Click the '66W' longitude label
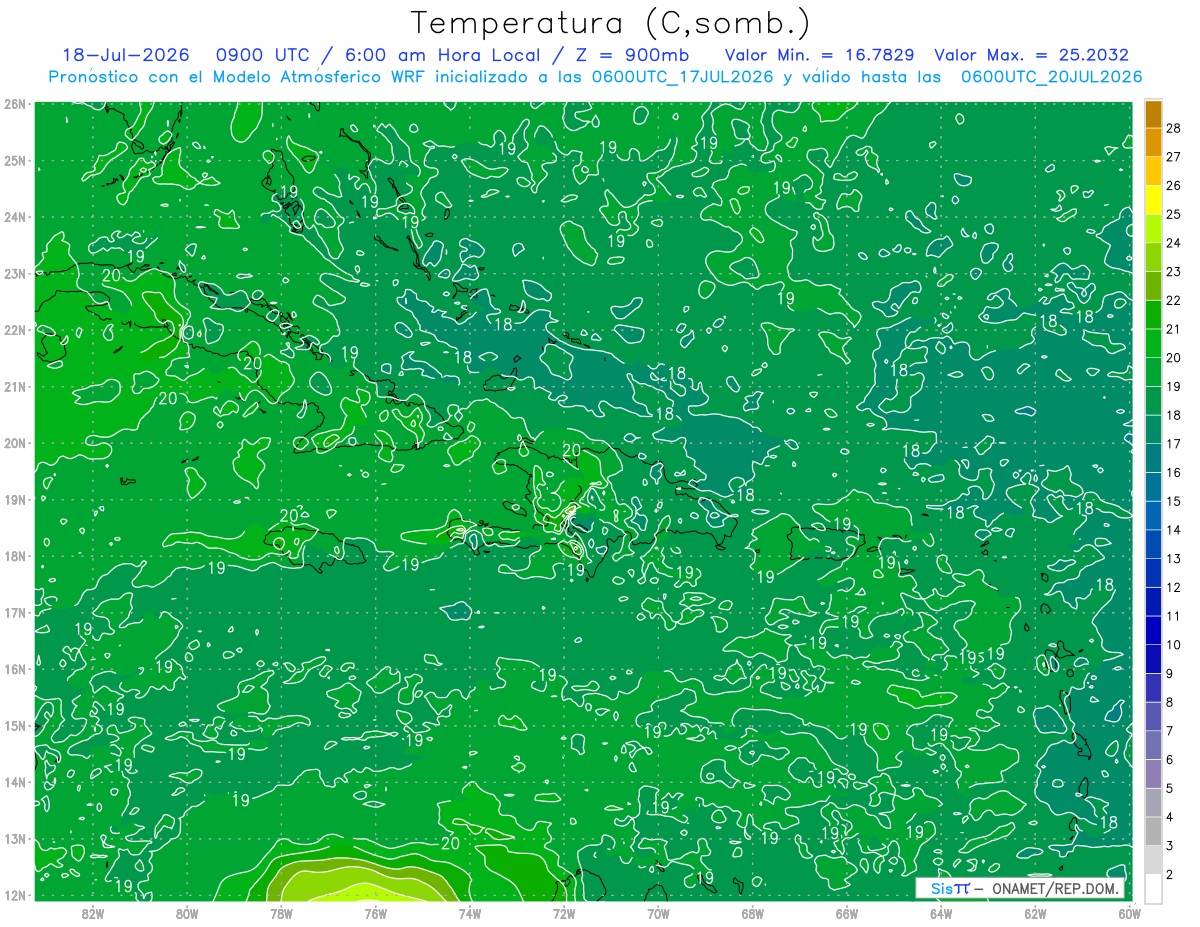 [x=847, y=914]
